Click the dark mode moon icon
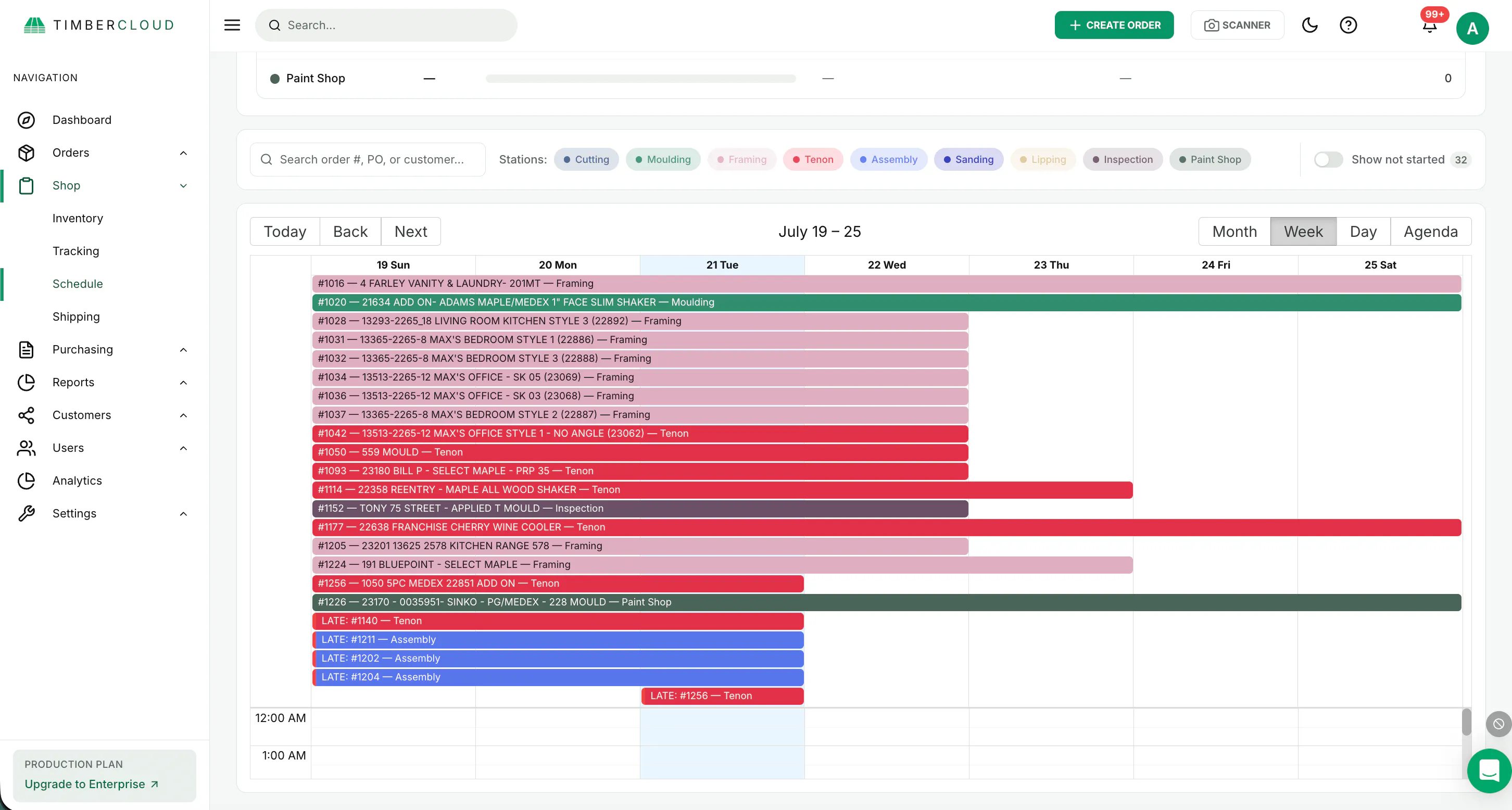 tap(1309, 25)
